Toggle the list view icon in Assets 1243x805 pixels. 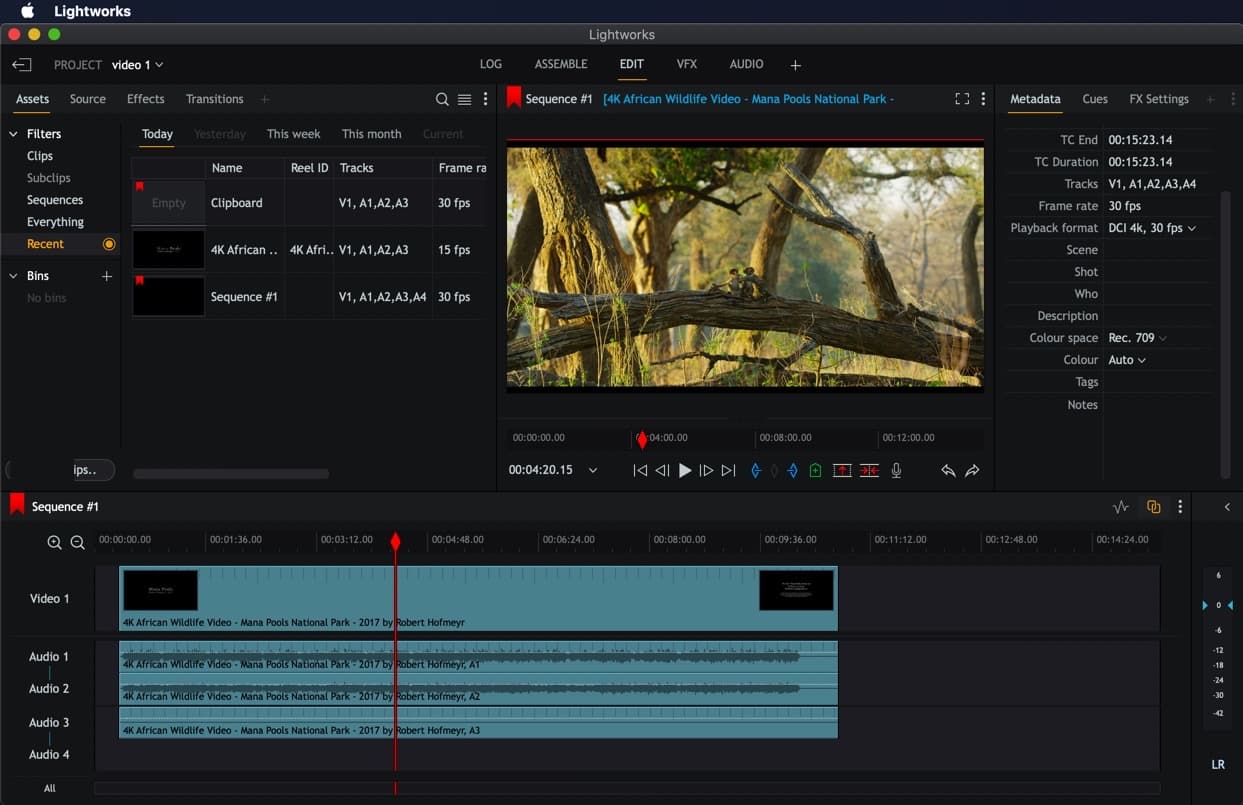click(x=464, y=99)
